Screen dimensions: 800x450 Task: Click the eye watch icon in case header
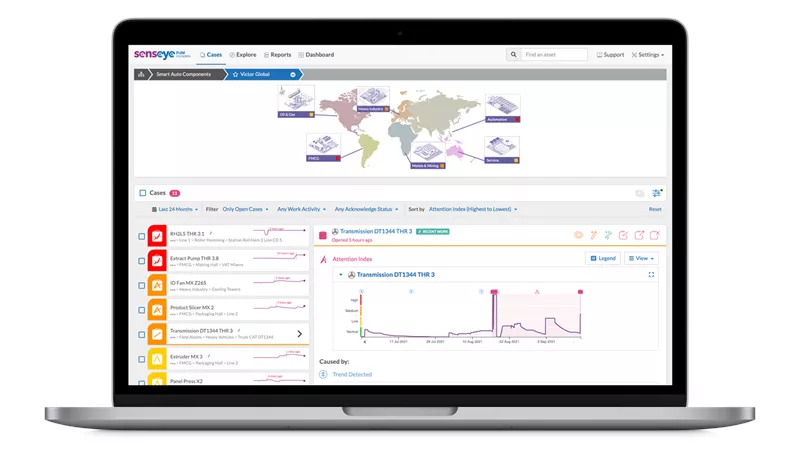[578, 235]
